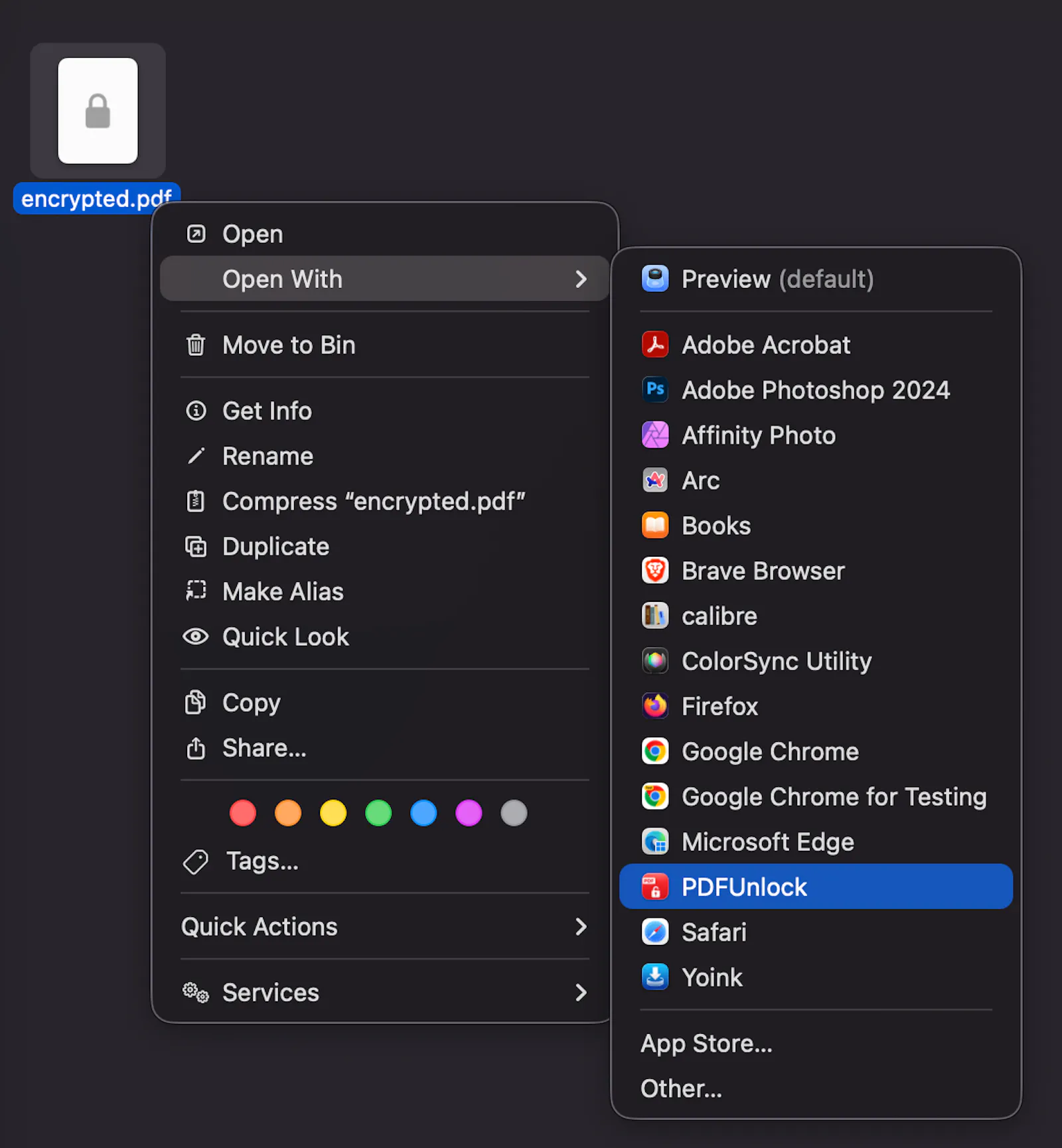Choose Rename from the menu
The width and height of the screenshot is (1062, 1148).
pyautogui.click(x=384, y=455)
